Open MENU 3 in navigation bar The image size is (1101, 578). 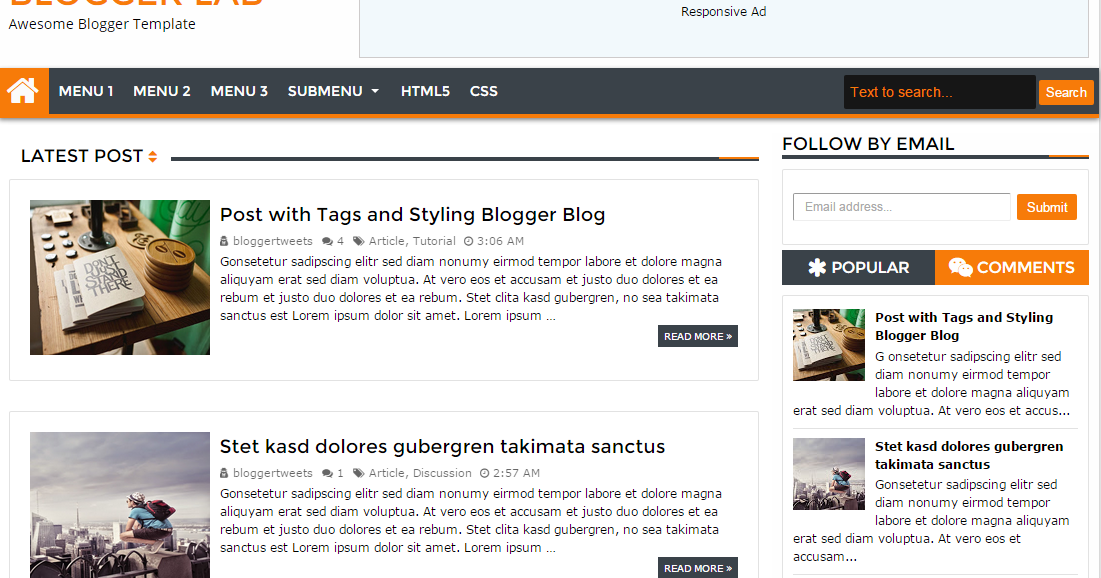[x=239, y=91]
